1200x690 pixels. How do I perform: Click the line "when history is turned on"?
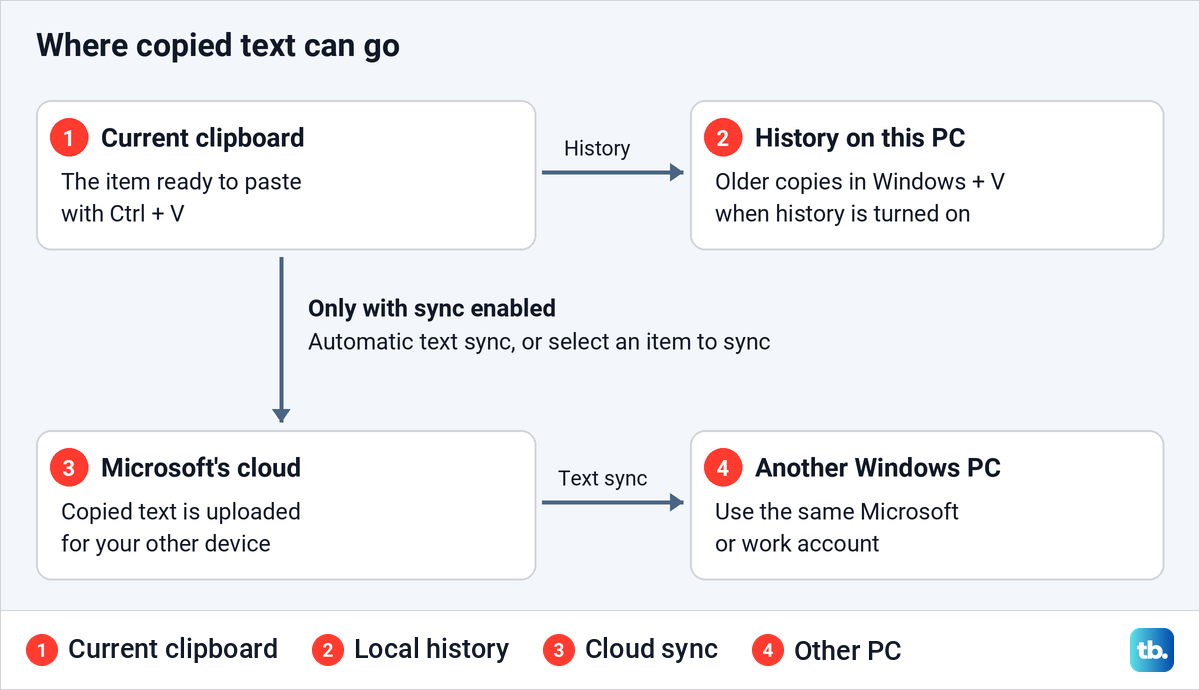click(x=842, y=214)
